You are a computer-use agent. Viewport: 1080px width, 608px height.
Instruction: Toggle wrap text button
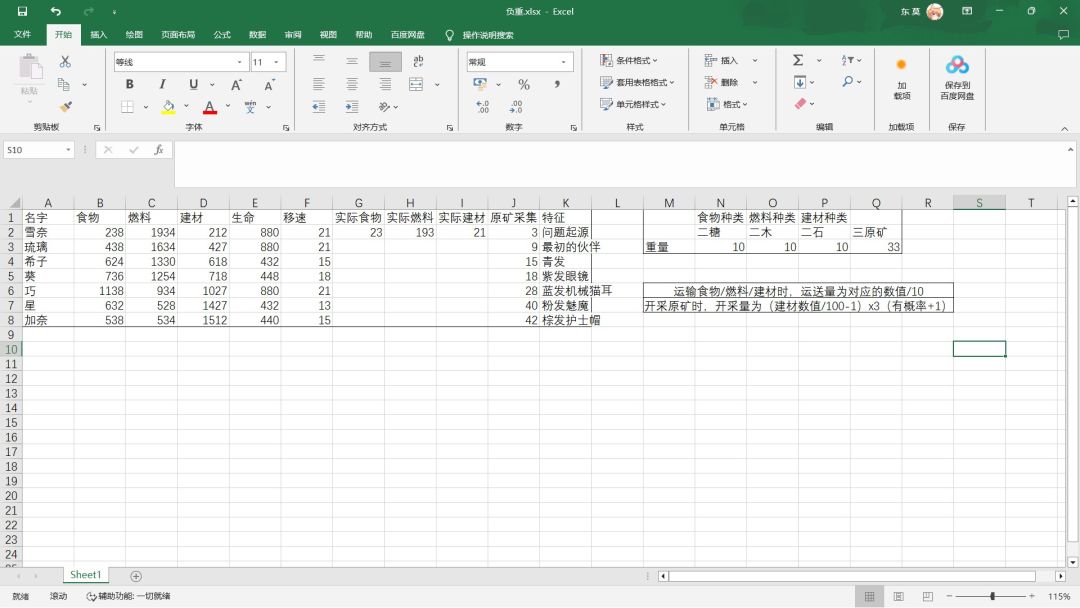point(418,62)
